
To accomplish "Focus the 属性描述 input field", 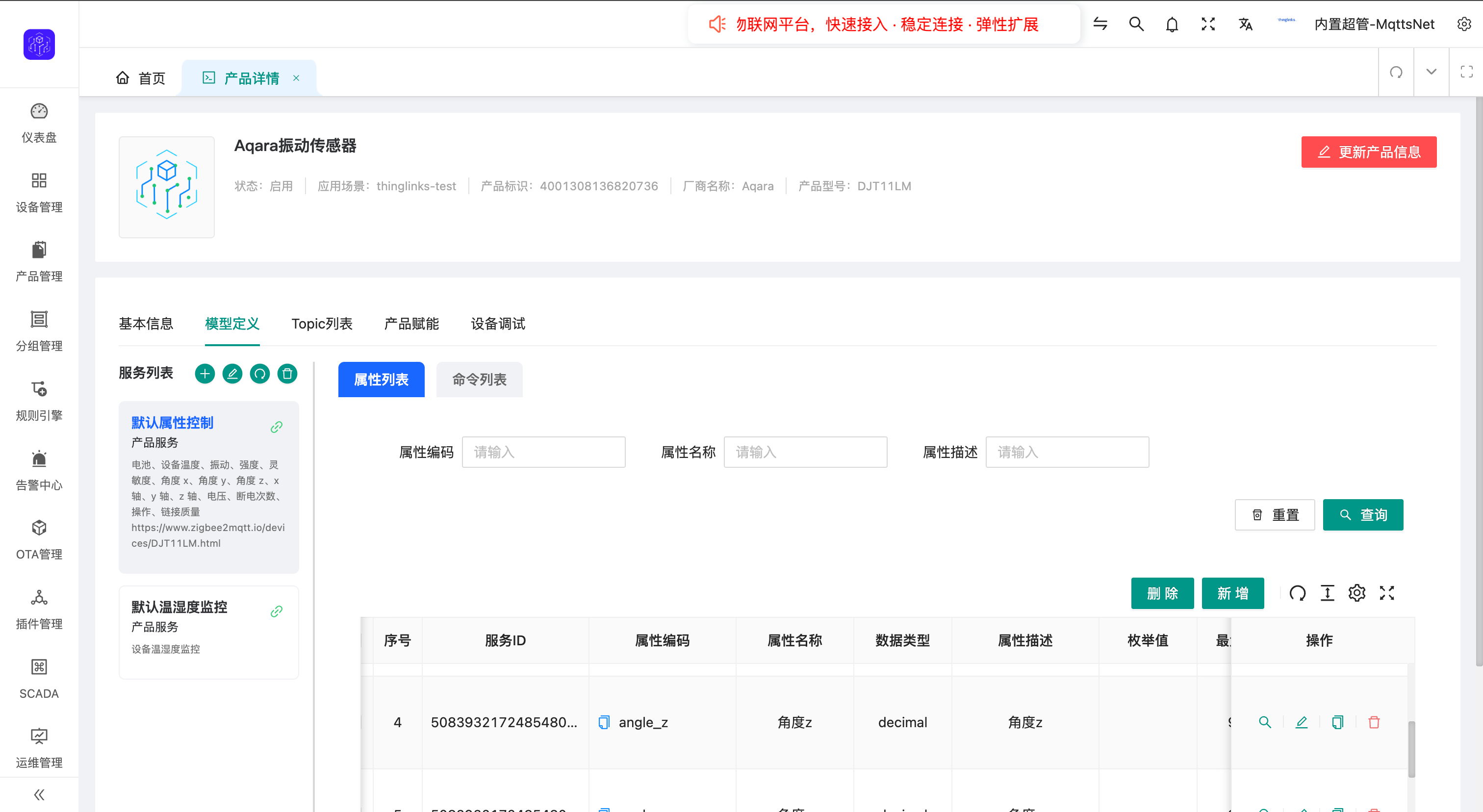I will pyautogui.click(x=1067, y=452).
